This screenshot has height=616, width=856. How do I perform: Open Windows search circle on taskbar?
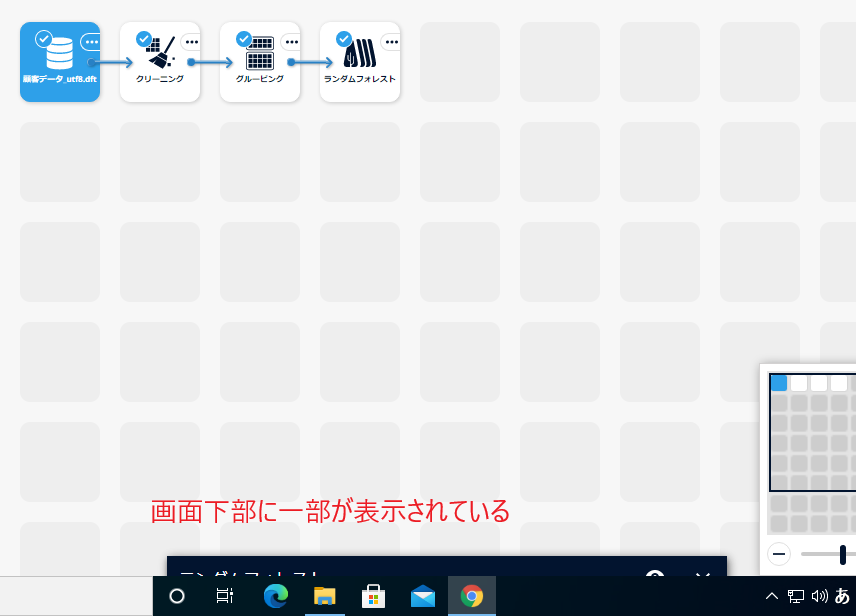point(177,596)
